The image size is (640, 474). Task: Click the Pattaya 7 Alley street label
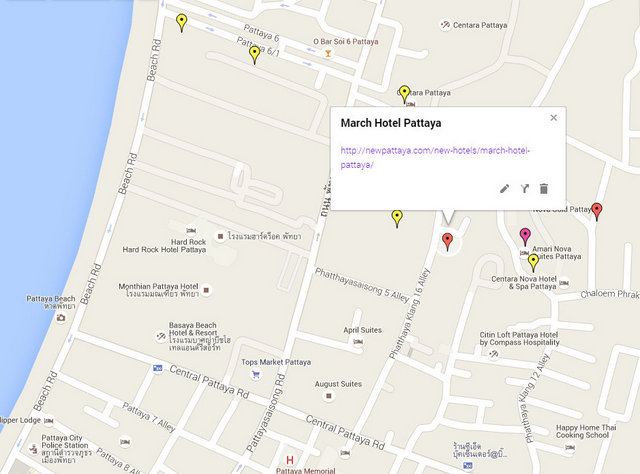(149, 417)
